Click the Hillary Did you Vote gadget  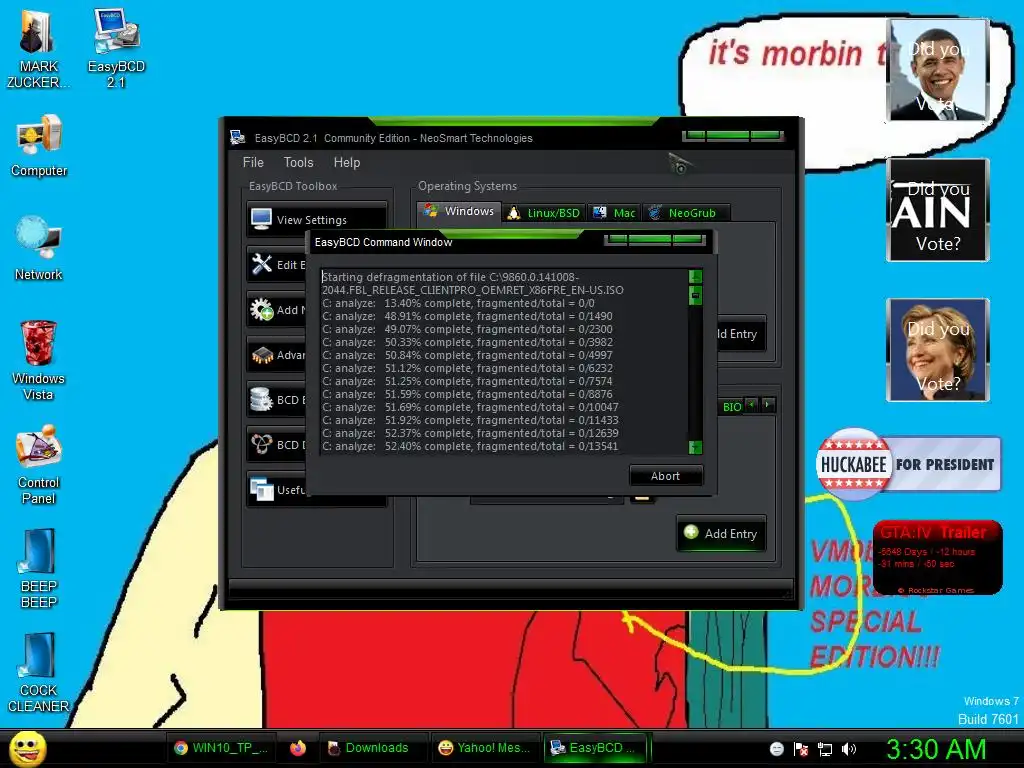(938, 349)
